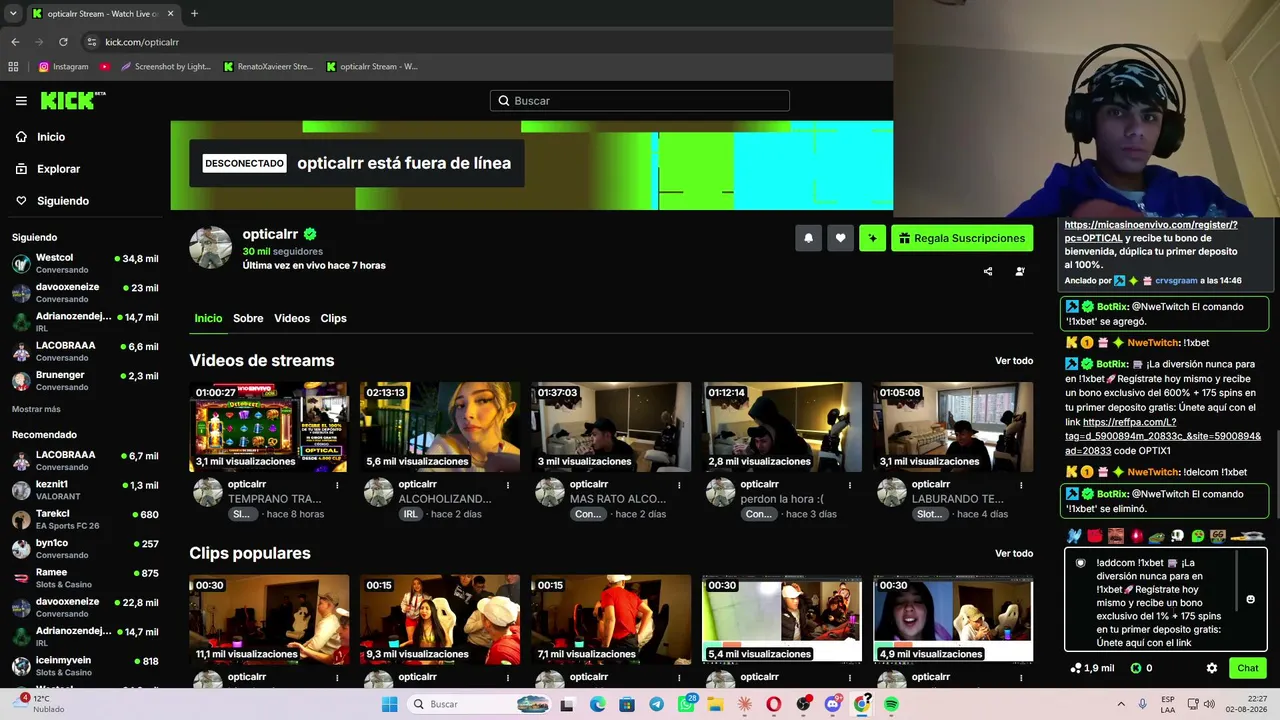Image resolution: width=1280 pixels, height=720 pixels.
Task: Open the Kick hamburger sidebar menu
Action: (21, 101)
